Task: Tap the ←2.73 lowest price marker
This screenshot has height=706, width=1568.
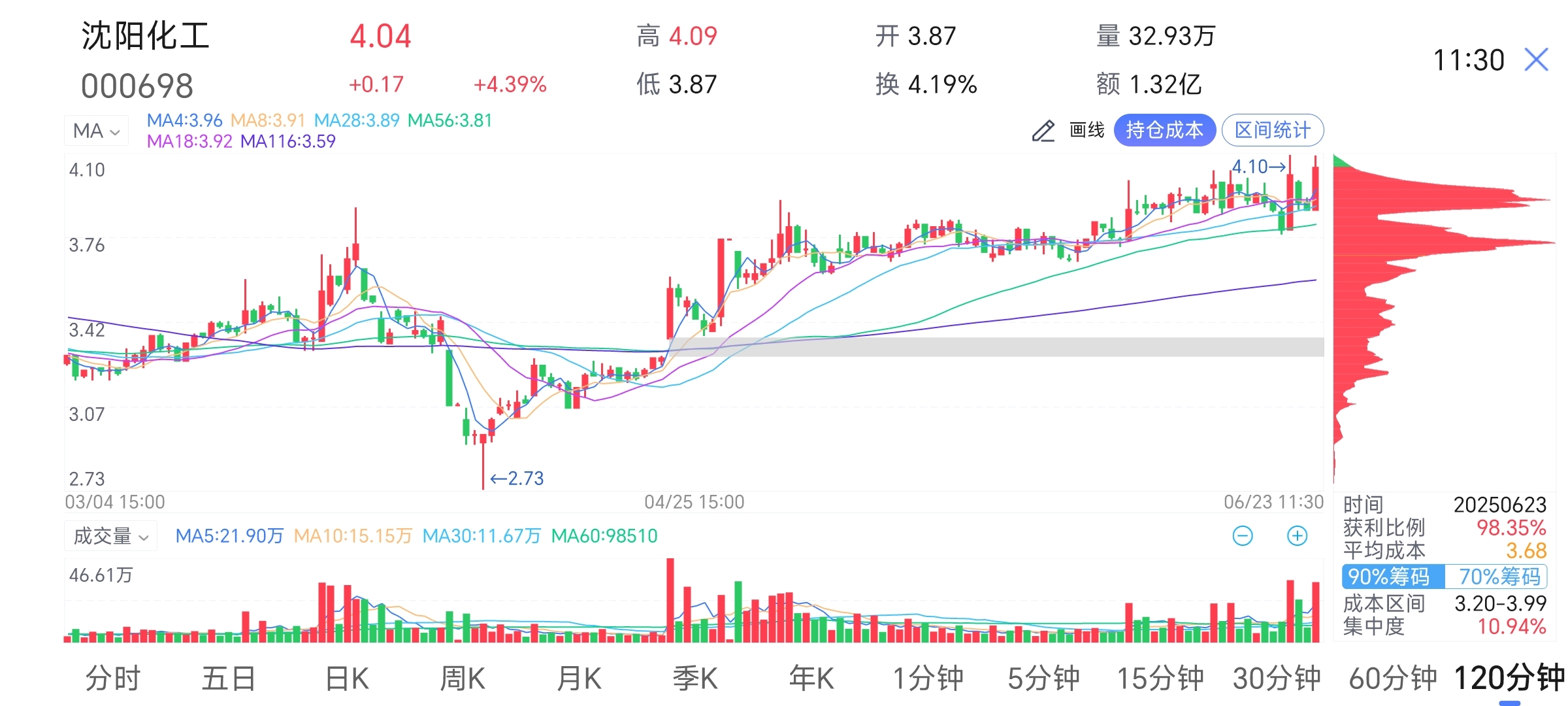Action: coord(517,479)
